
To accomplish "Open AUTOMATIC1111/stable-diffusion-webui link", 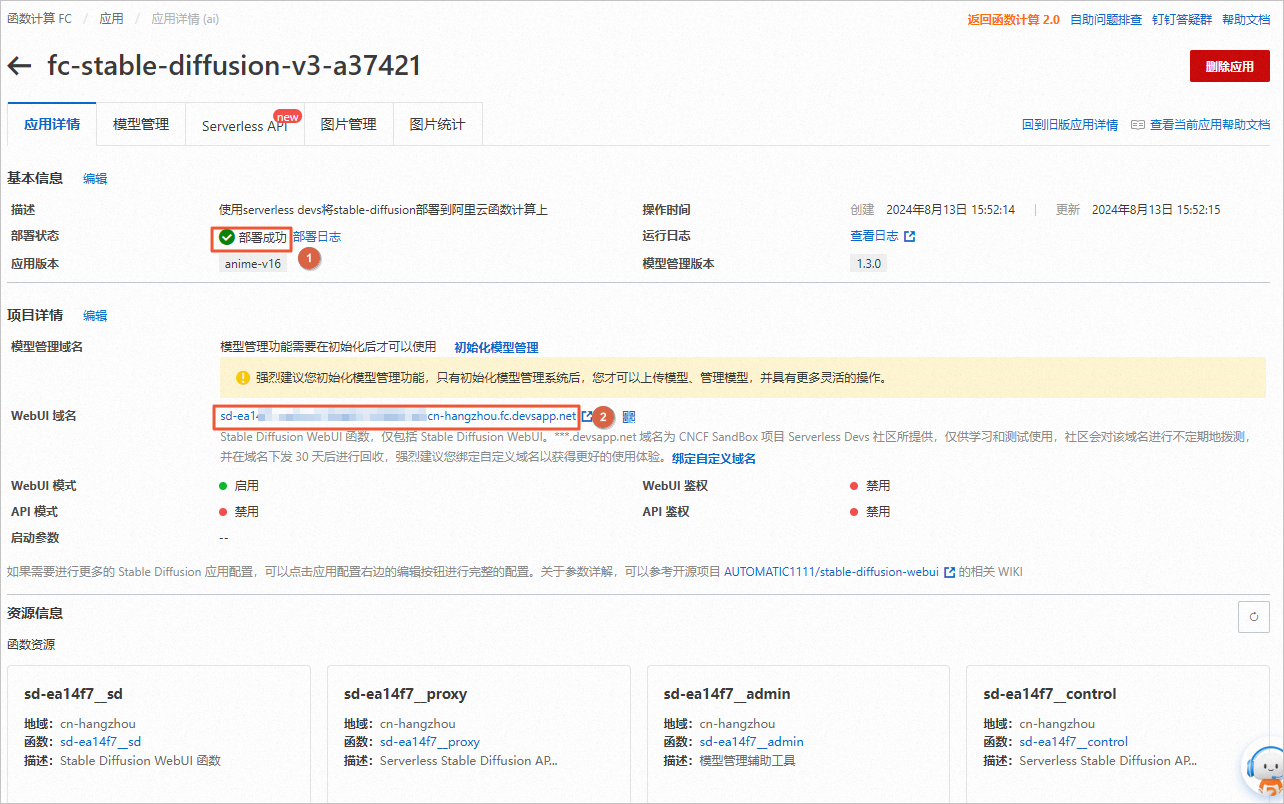I will (831, 572).
